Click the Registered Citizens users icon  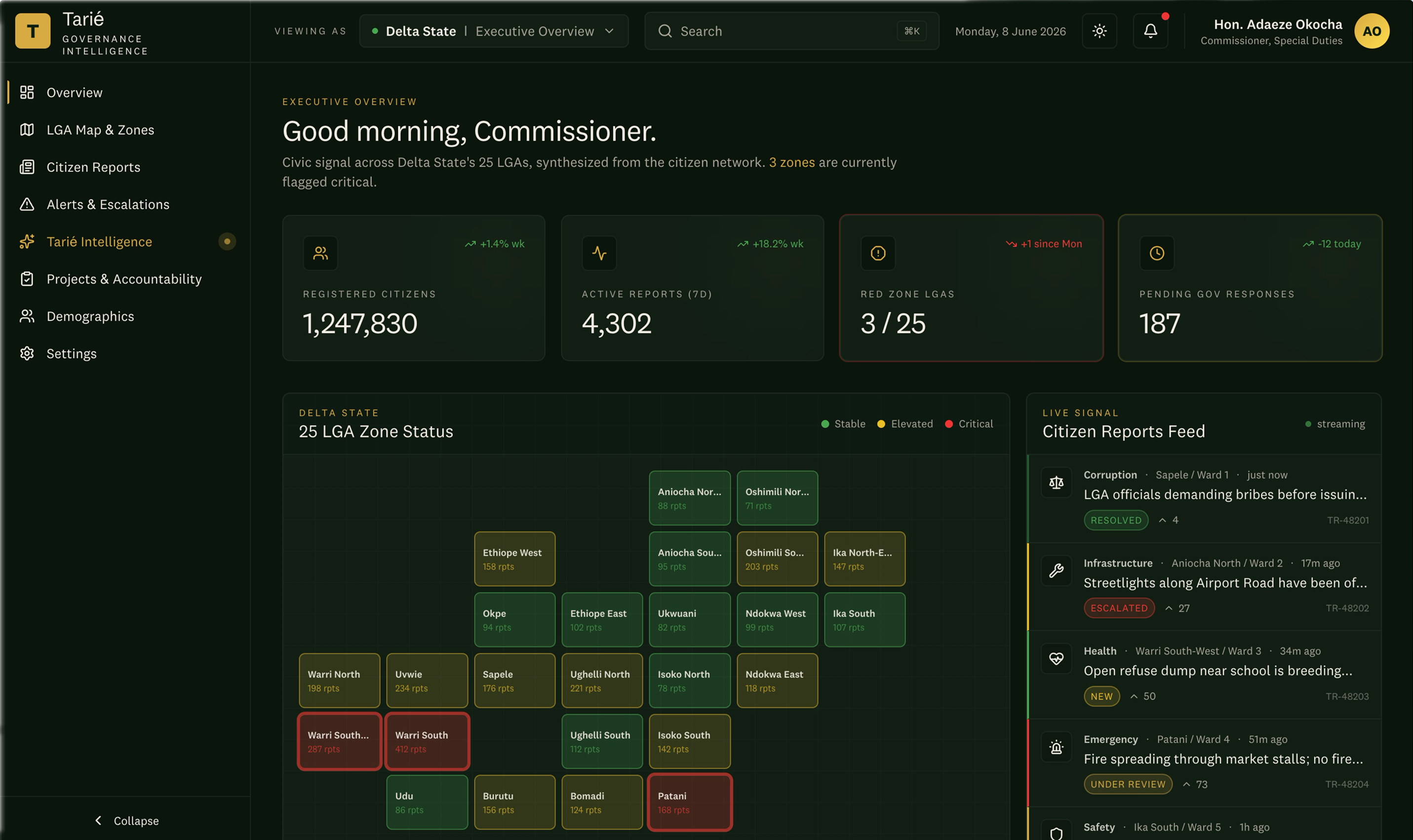(x=320, y=253)
